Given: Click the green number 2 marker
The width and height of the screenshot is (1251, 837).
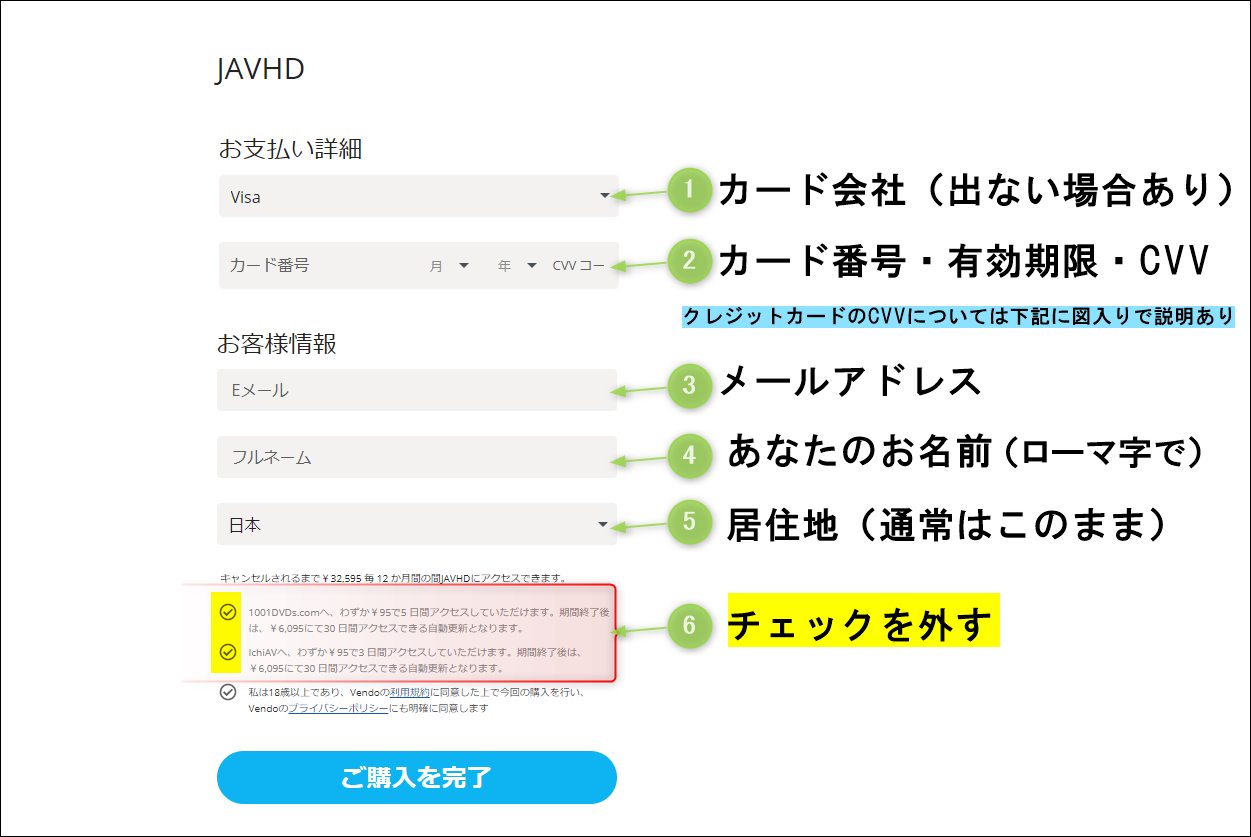Looking at the screenshot, I should [688, 261].
